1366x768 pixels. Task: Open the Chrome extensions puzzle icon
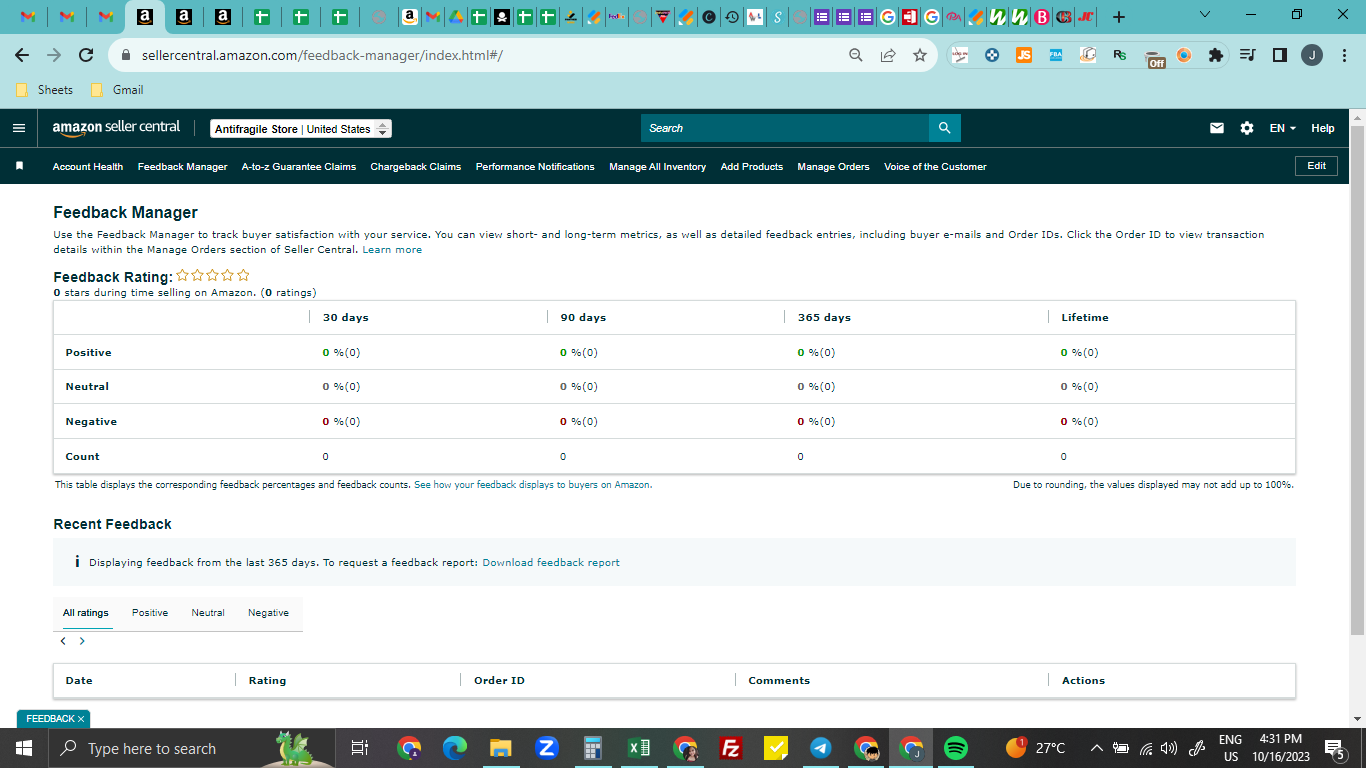pyautogui.click(x=1216, y=55)
